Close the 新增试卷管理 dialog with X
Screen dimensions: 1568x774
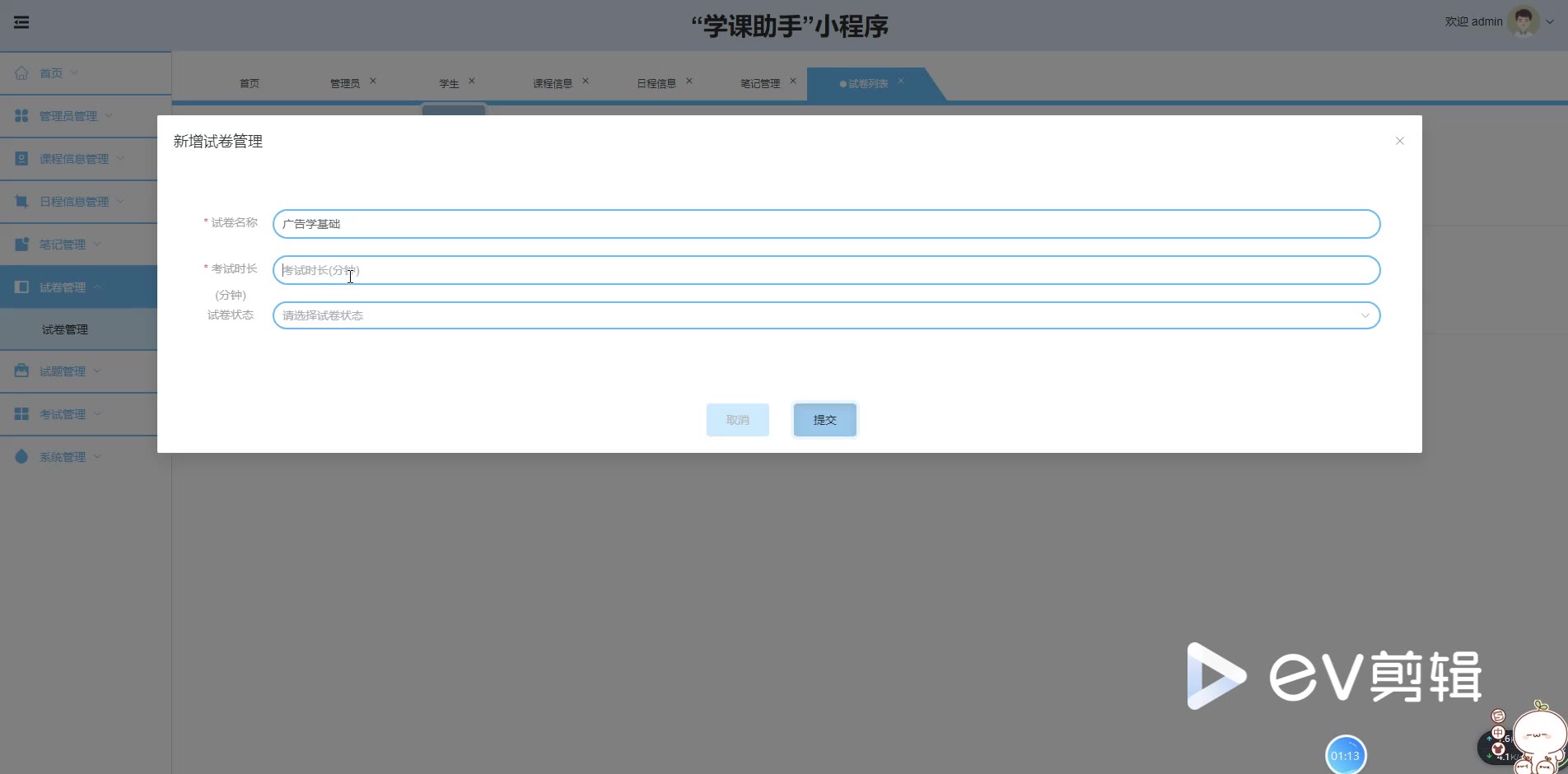(1399, 141)
